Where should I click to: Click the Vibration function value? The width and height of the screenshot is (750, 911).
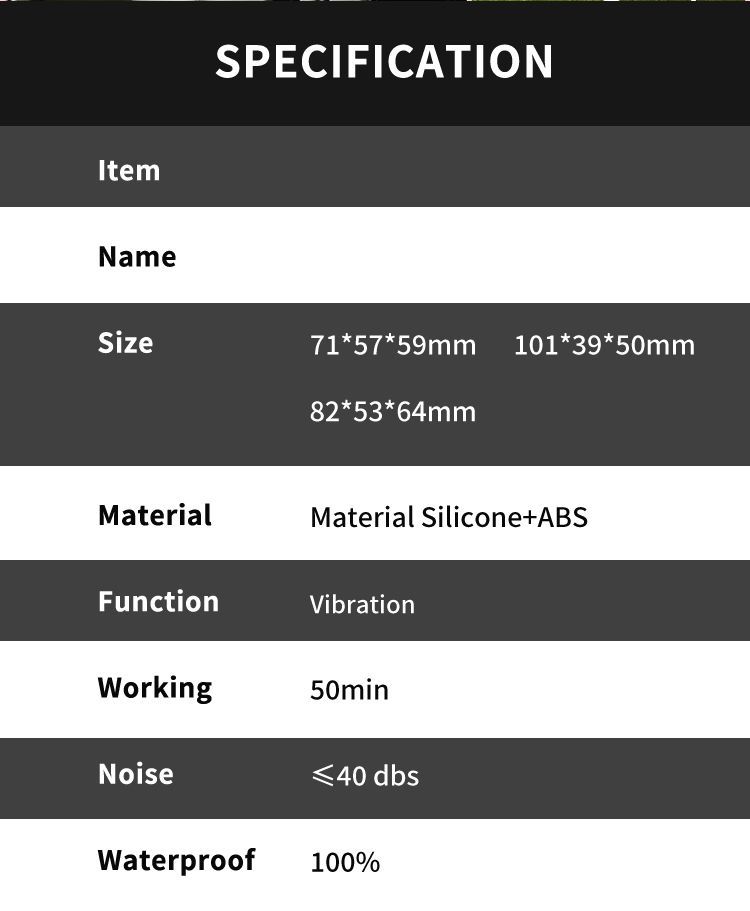click(x=362, y=604)
